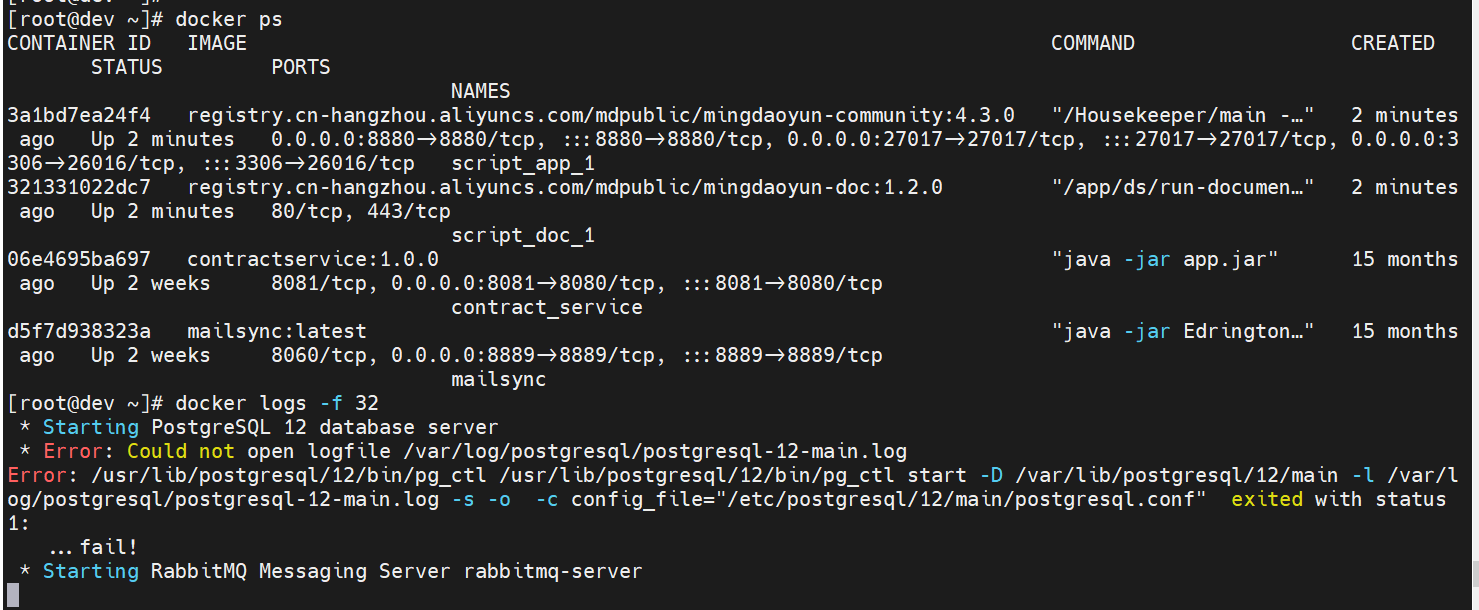Click the CREATED column header text
1479x610 pixels.
tap(1392, 43)
